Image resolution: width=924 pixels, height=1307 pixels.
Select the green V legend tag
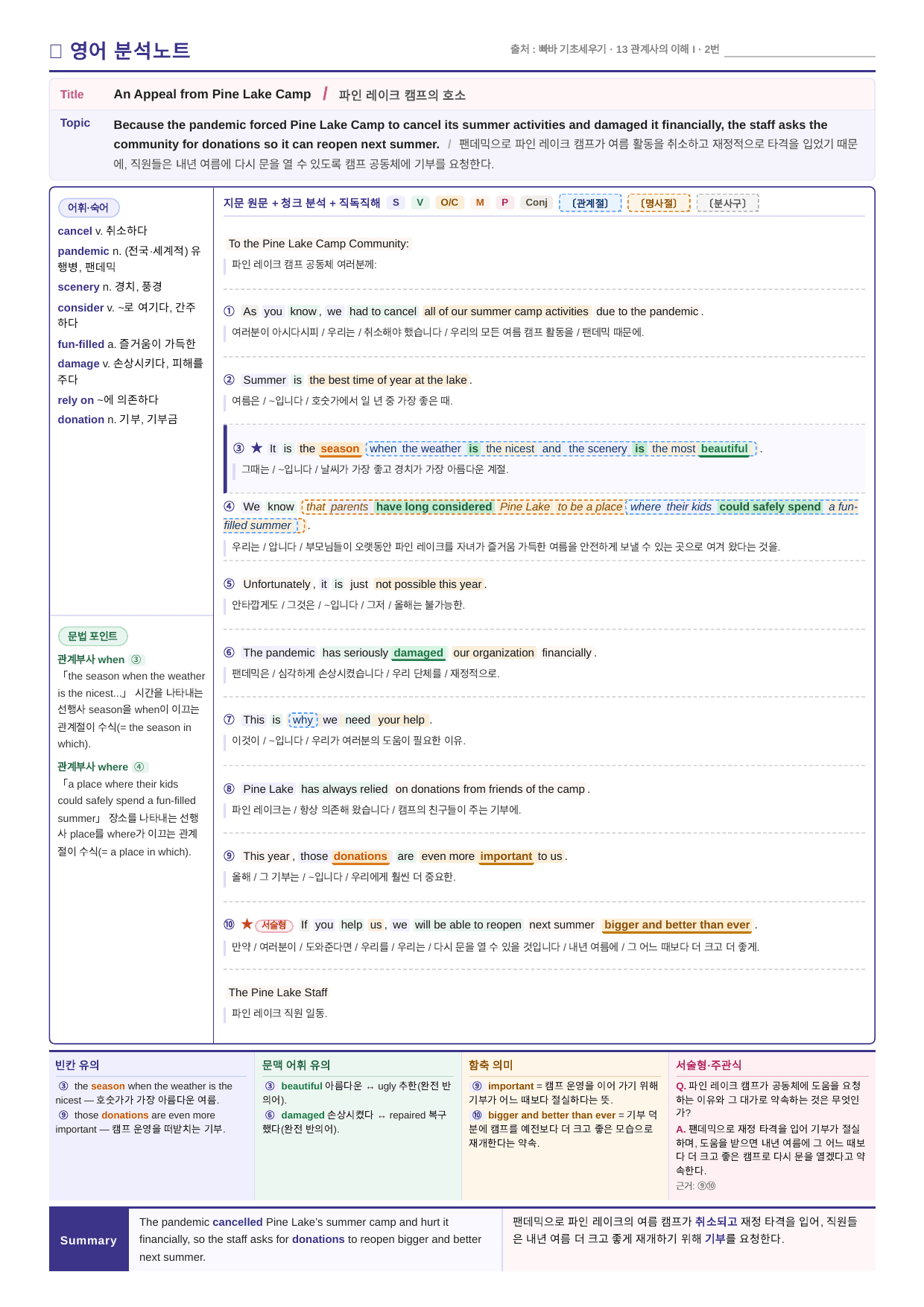(x=420, y=203)
